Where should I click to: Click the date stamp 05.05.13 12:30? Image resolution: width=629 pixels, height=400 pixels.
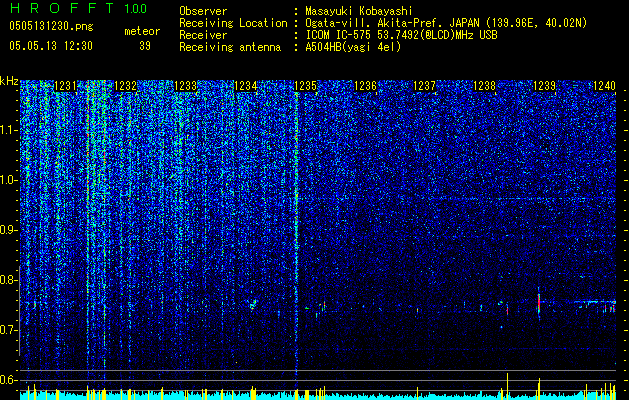(51, 46)
